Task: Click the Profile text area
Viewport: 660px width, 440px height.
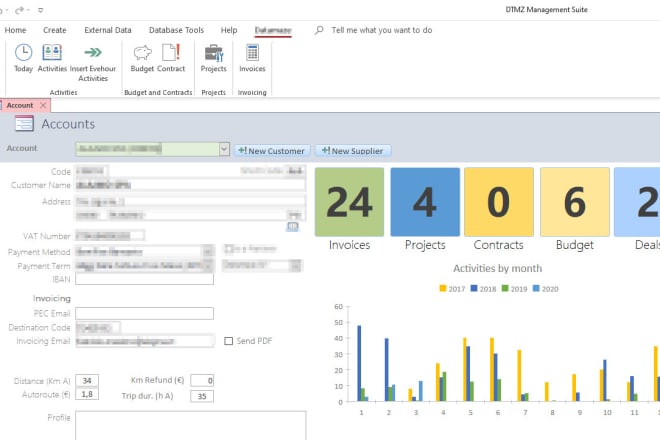Action: coord(191,426)
